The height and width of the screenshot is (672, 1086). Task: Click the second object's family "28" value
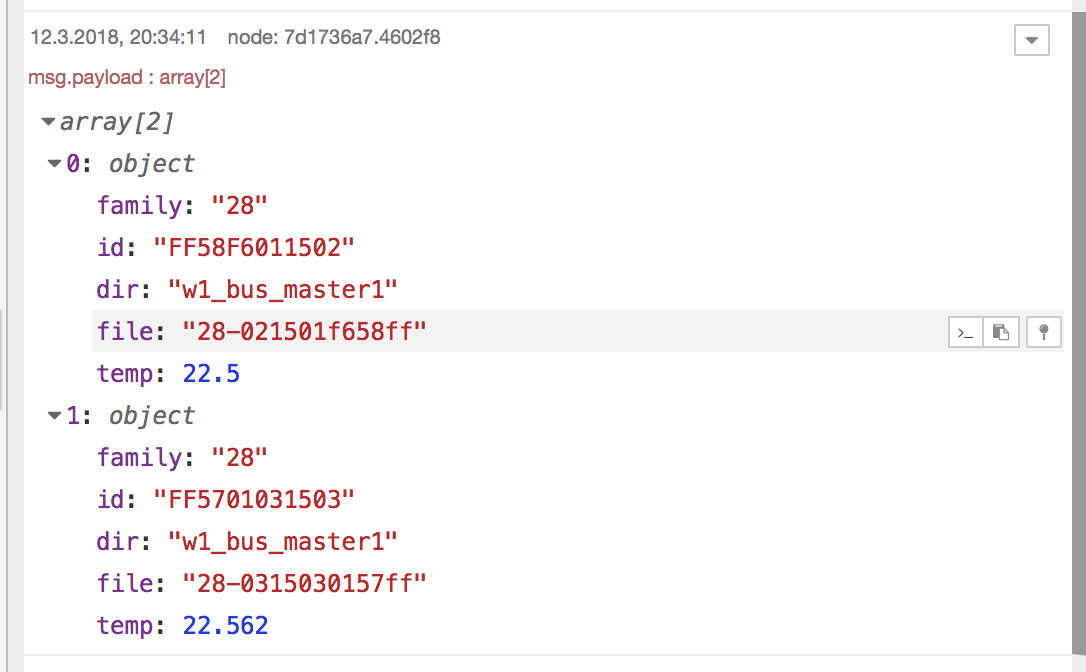point(239,458)
